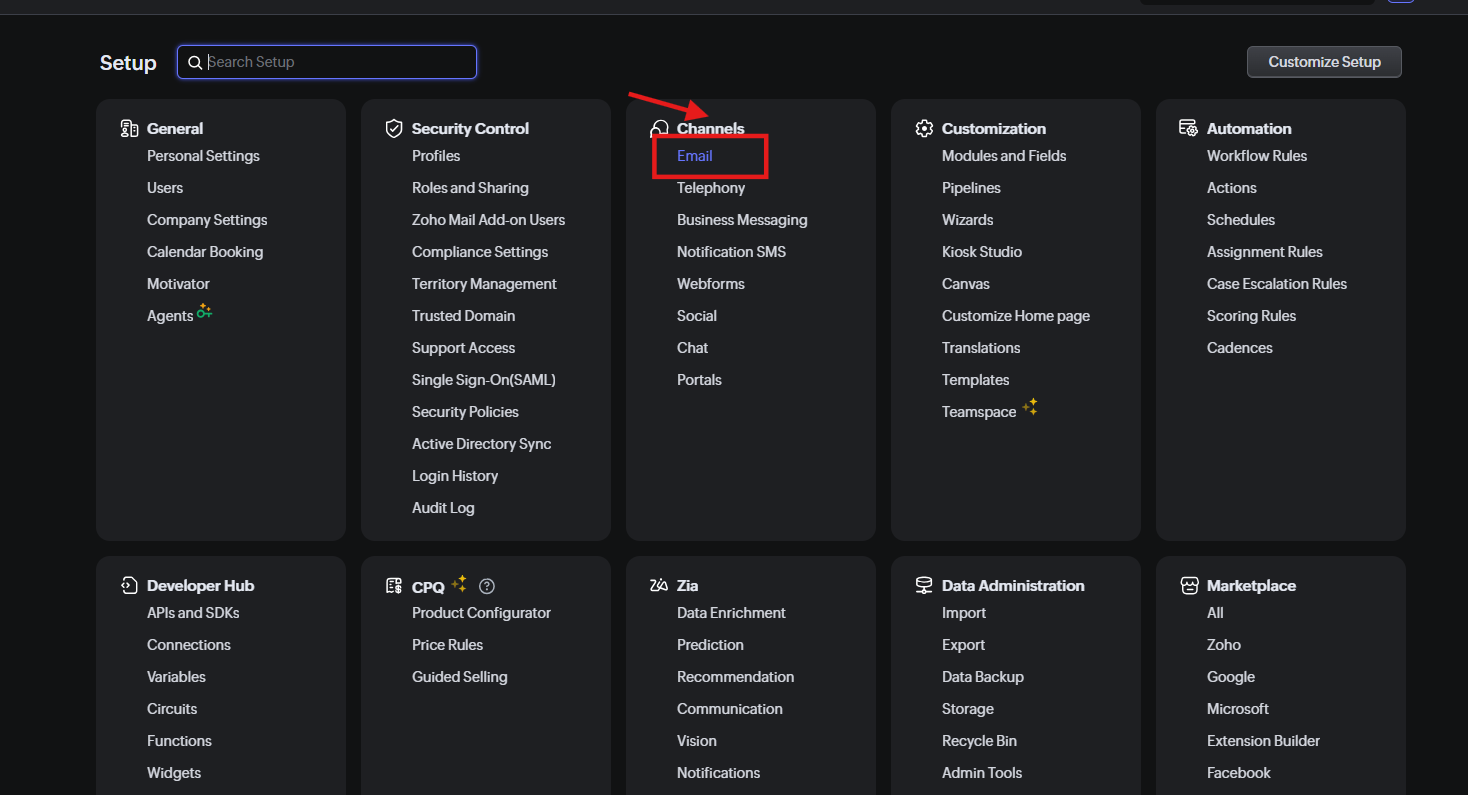
Task: Navigate to Data Backup
Action: [x=982, y=677]
